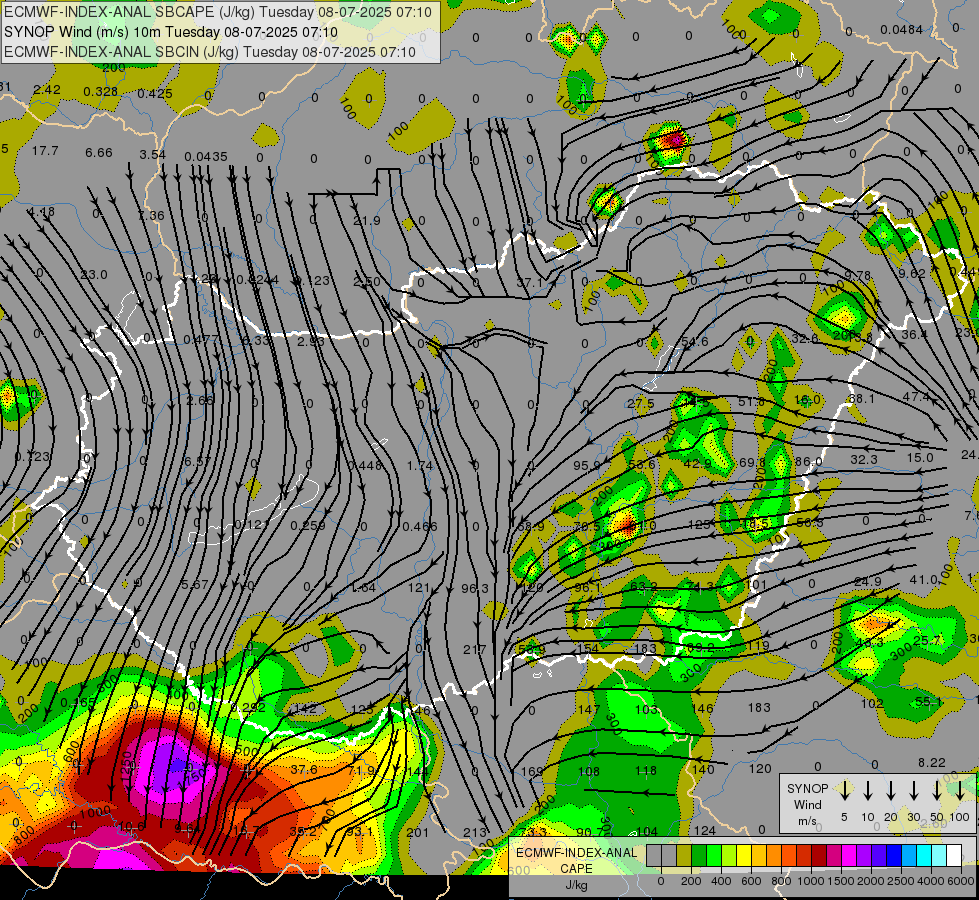Click the map value '8.22'

coord(932,762)
